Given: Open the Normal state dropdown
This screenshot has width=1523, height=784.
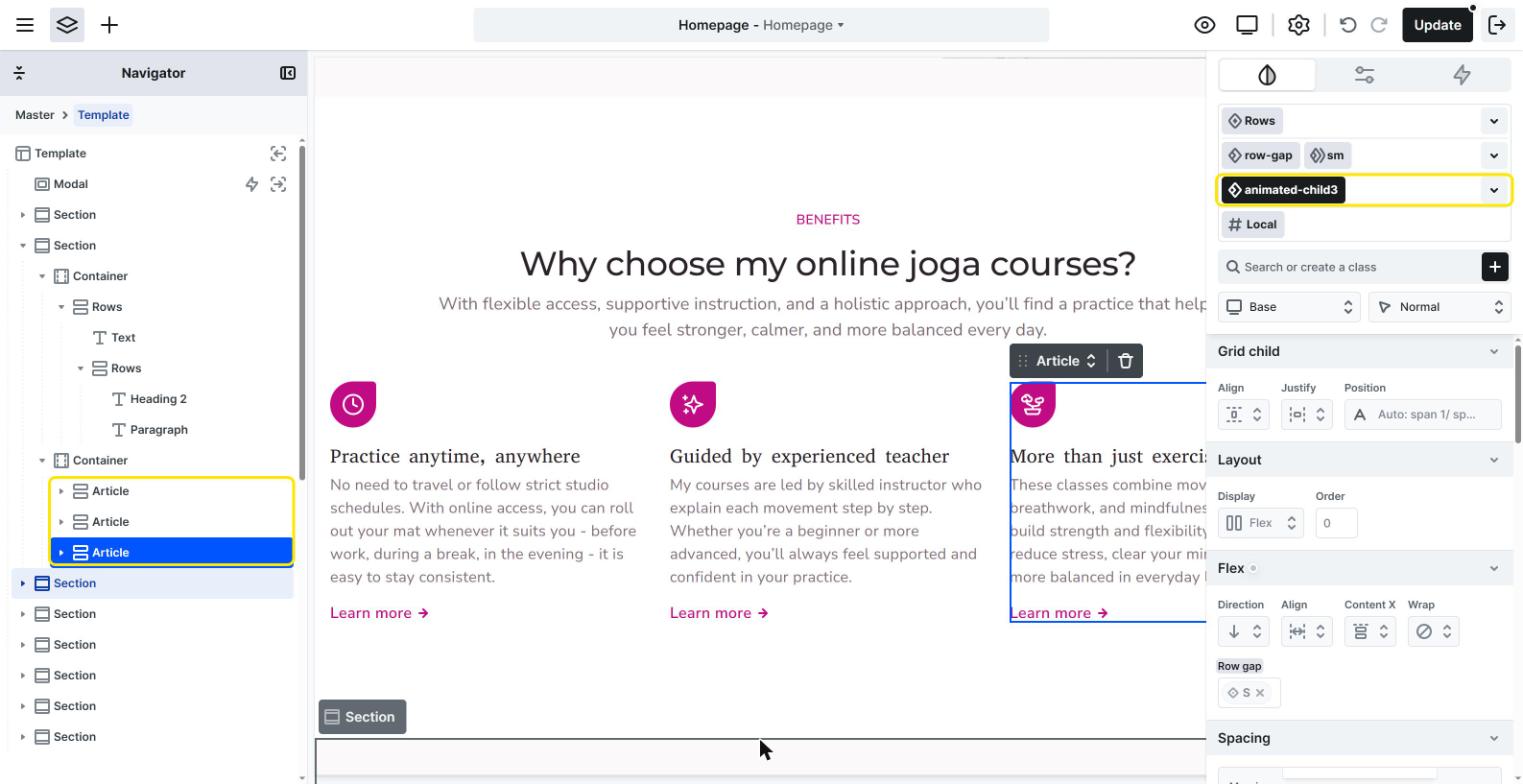Looking at the screenshot, I should (x=1439, y=307).
